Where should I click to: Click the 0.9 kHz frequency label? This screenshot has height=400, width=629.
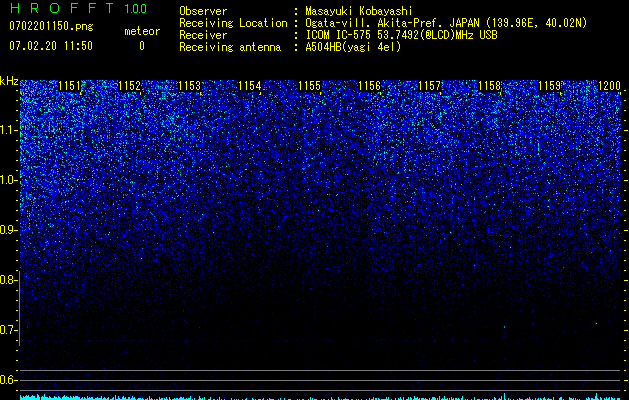[7, 230]
